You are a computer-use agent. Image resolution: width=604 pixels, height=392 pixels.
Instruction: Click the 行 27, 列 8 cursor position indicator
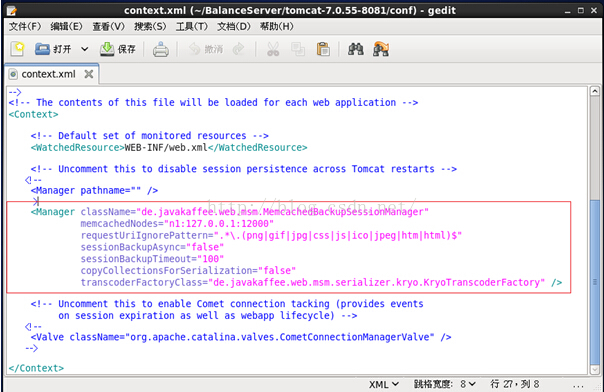(x=515, y=384)
